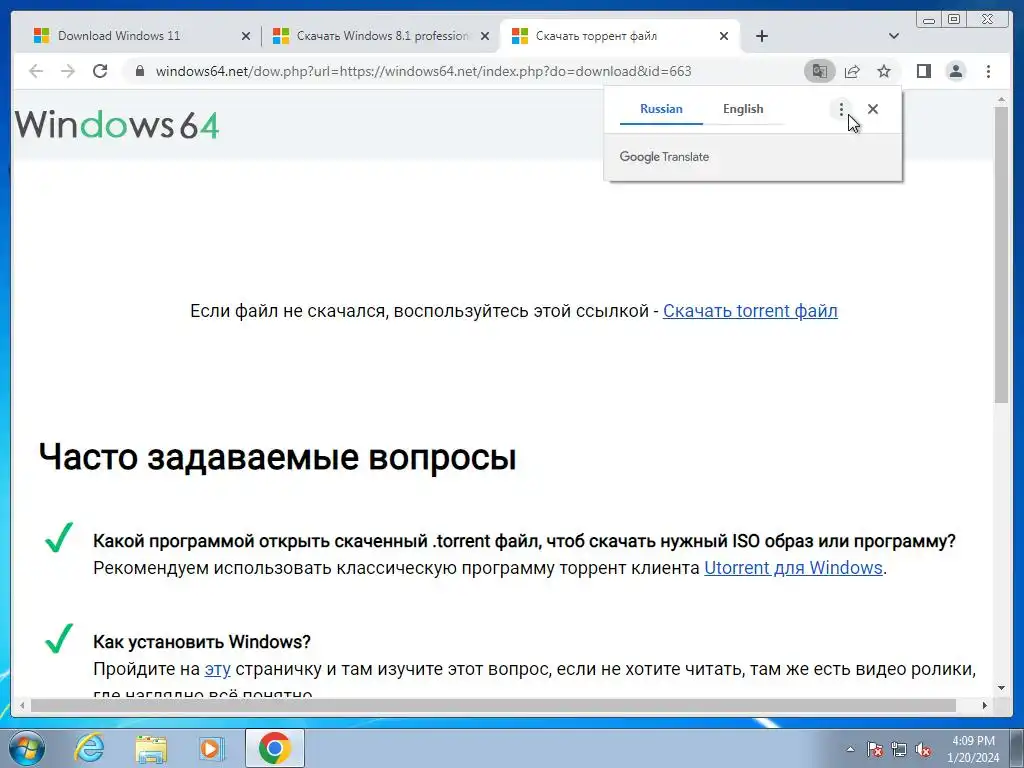1024x768 pixels.
Task: Open the Chrome three-dot main menu
Action: tap(988, 71)
